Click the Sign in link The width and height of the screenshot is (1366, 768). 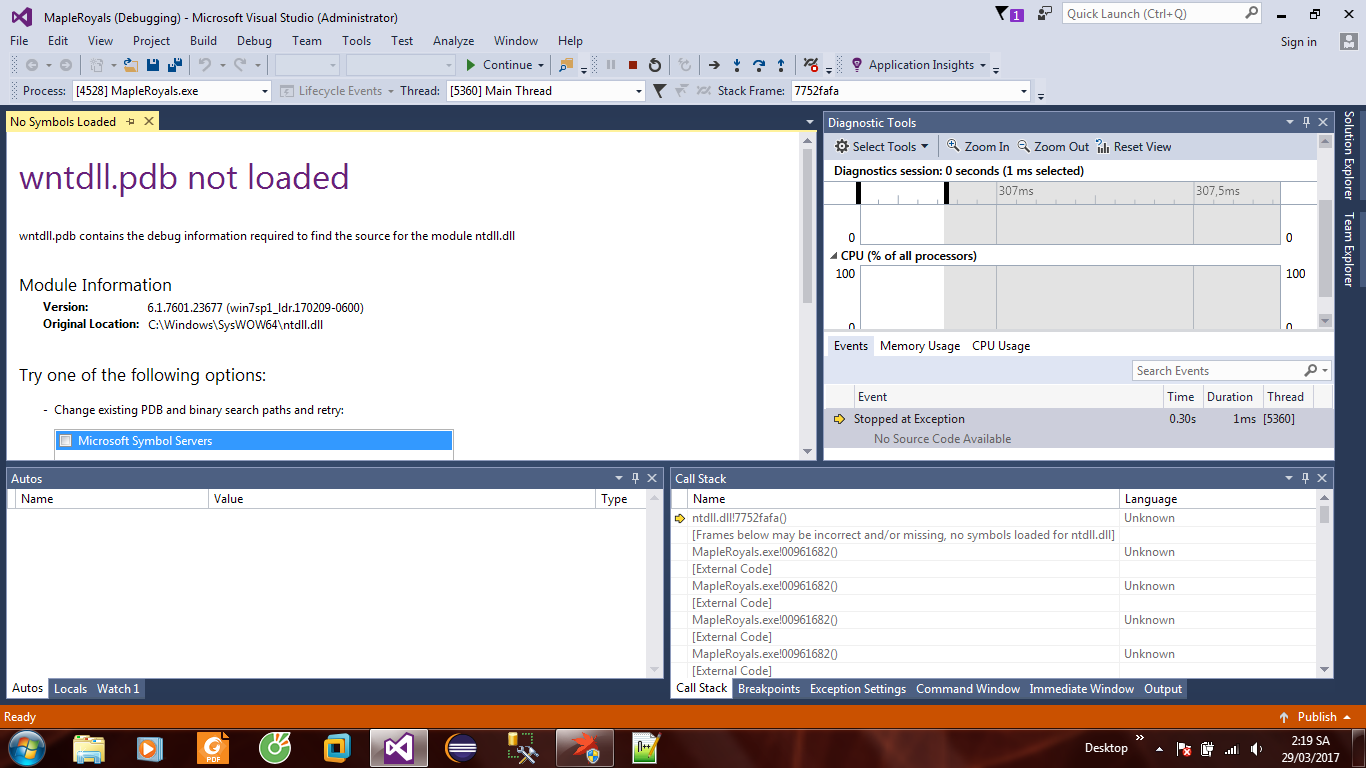pos(1299,42)
